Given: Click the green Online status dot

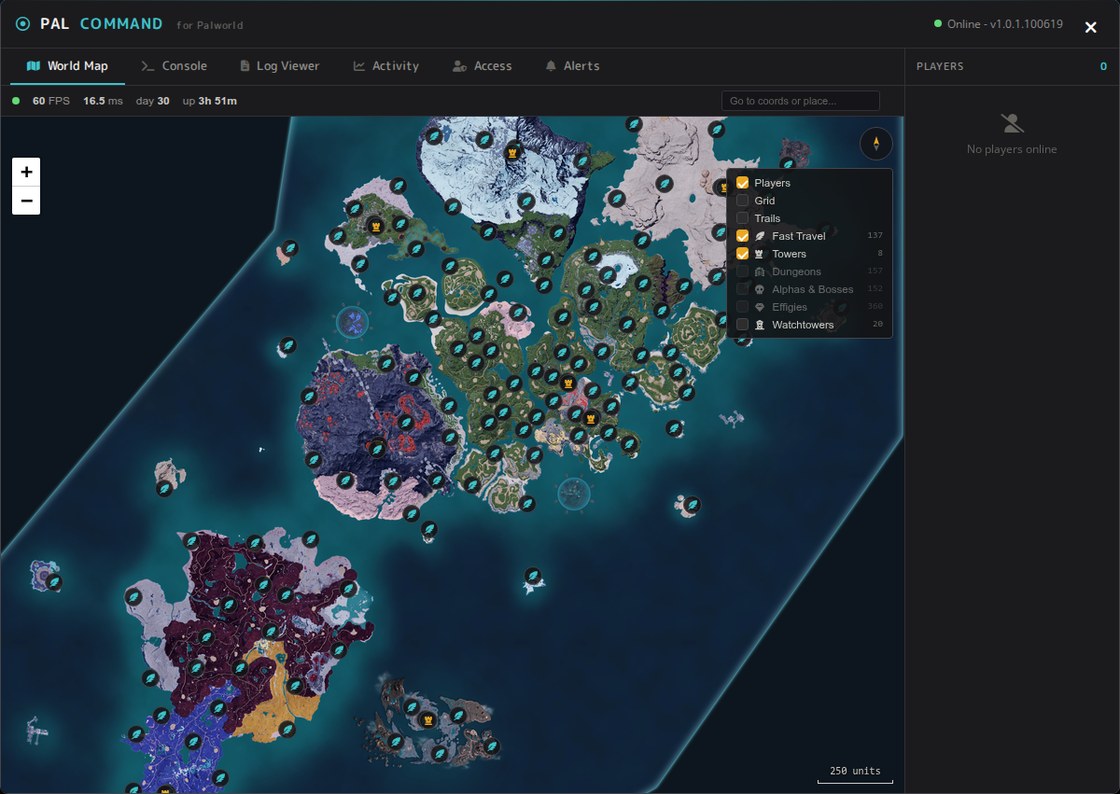Looking at the screenshot, I should pos(938,24).
